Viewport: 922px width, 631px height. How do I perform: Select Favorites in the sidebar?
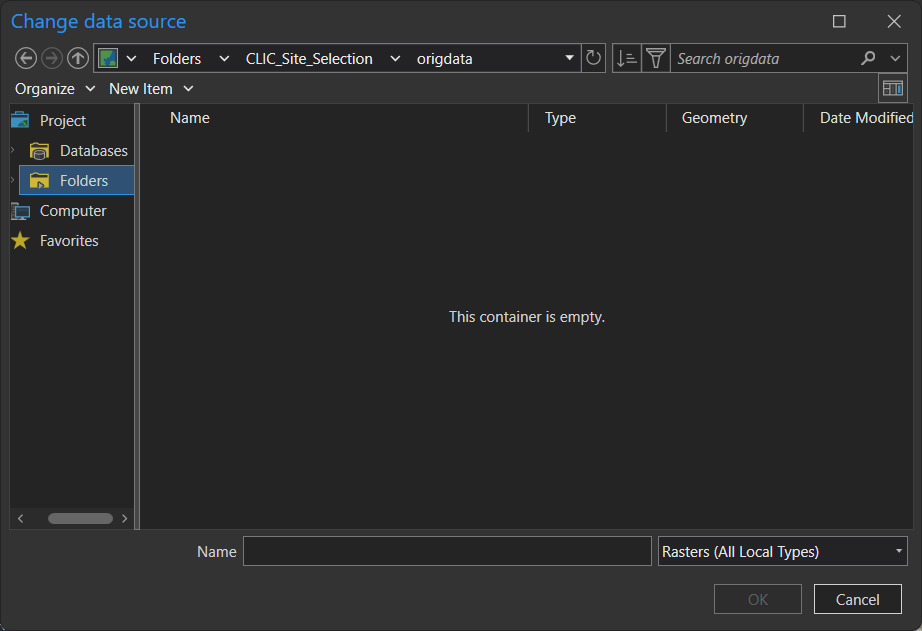[70, 240]
